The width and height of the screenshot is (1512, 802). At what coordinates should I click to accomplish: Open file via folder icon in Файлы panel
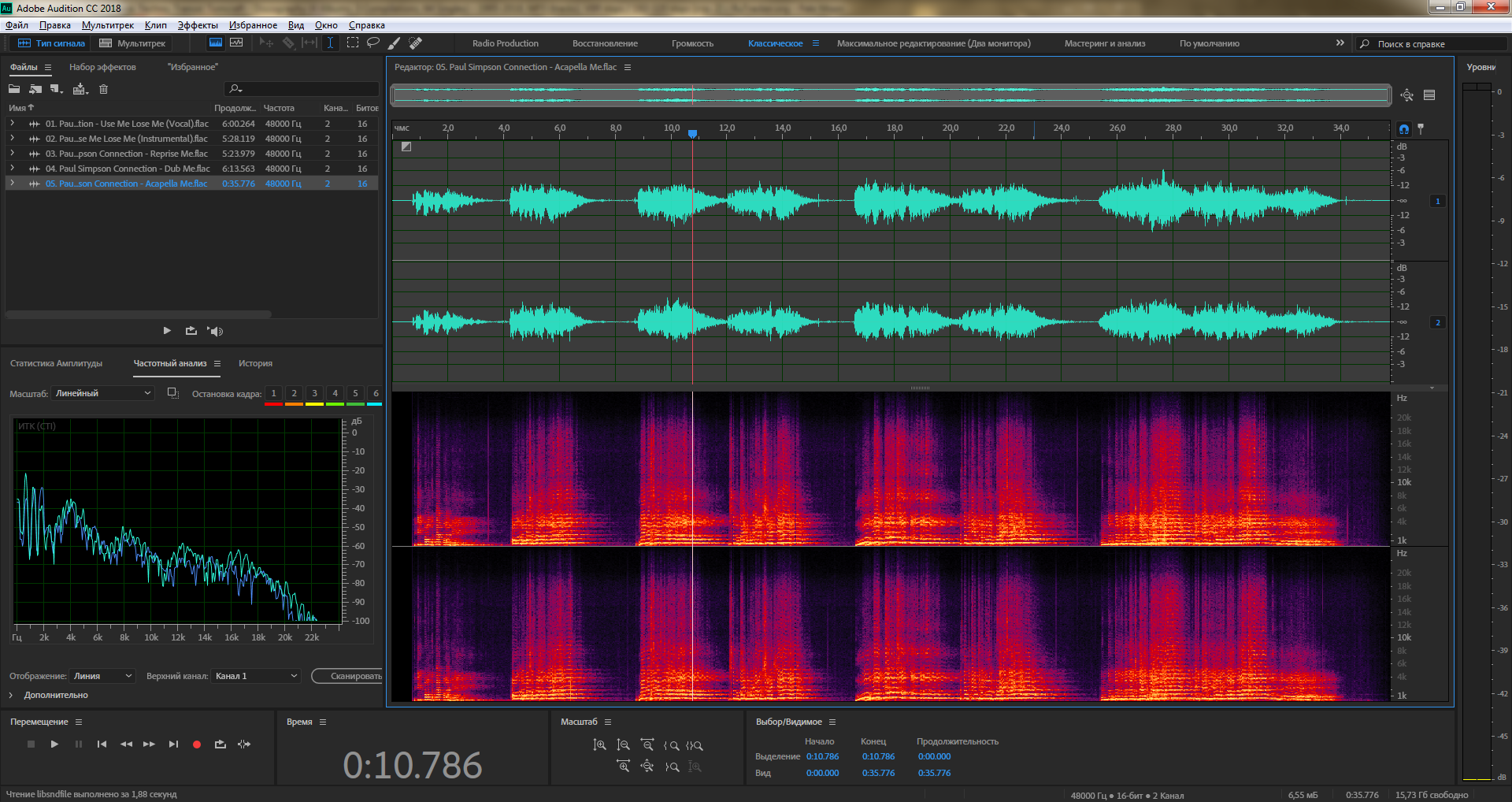14,89
